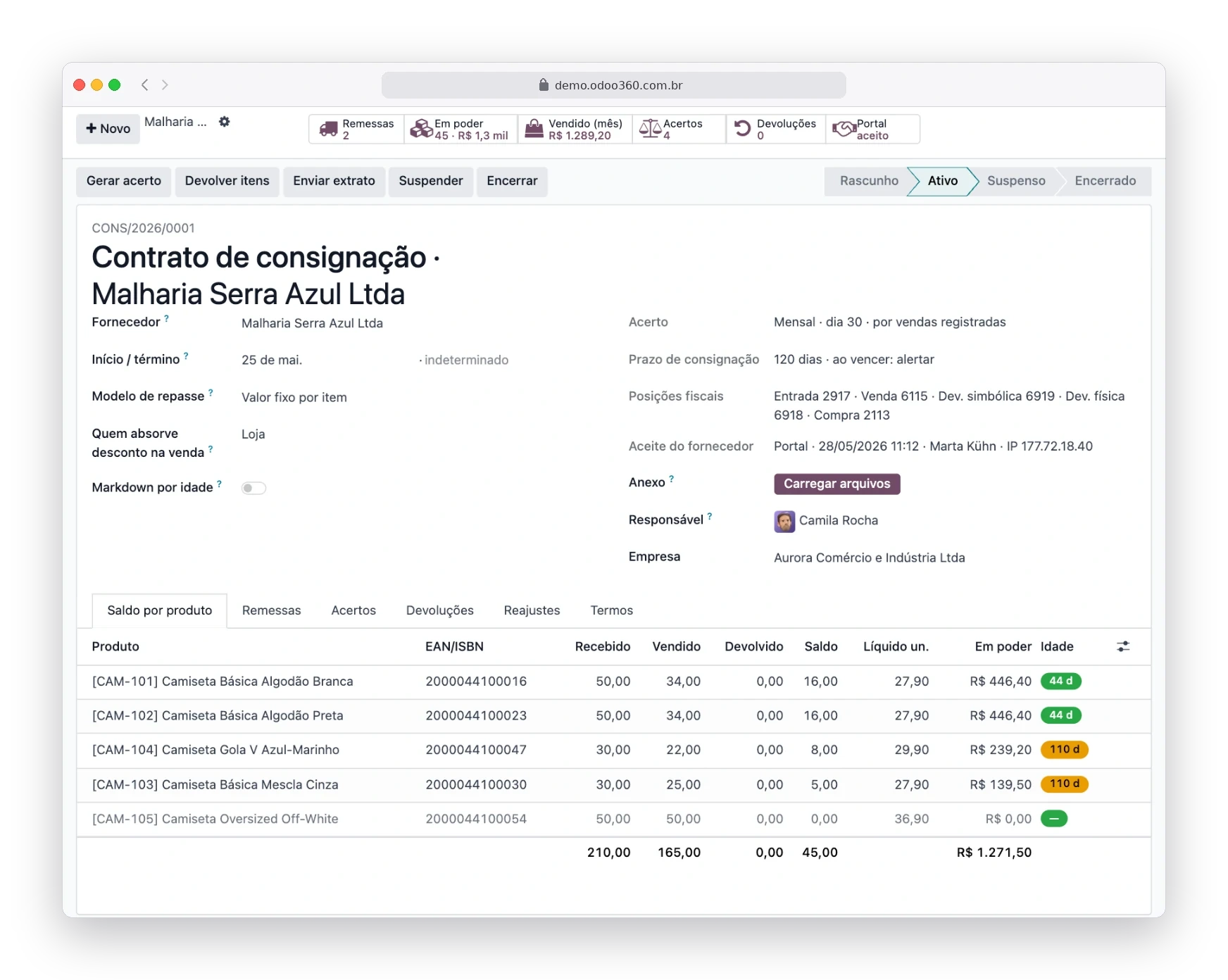Viewport: 1228px width, 980px height.
Task: Open column options icon in table header
Action: tap(1123, 646)
